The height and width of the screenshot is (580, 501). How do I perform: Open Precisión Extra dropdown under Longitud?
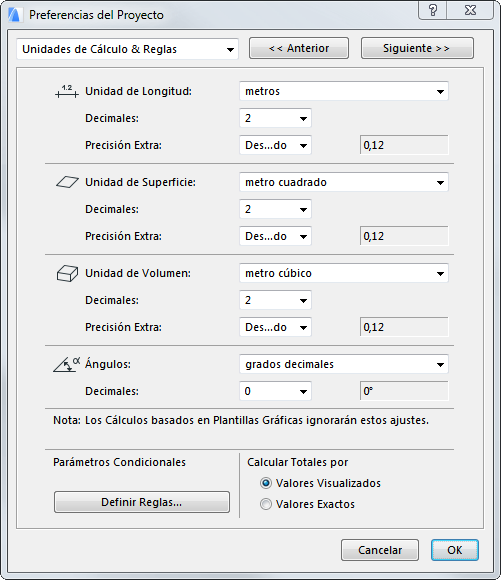click(275, 145)
